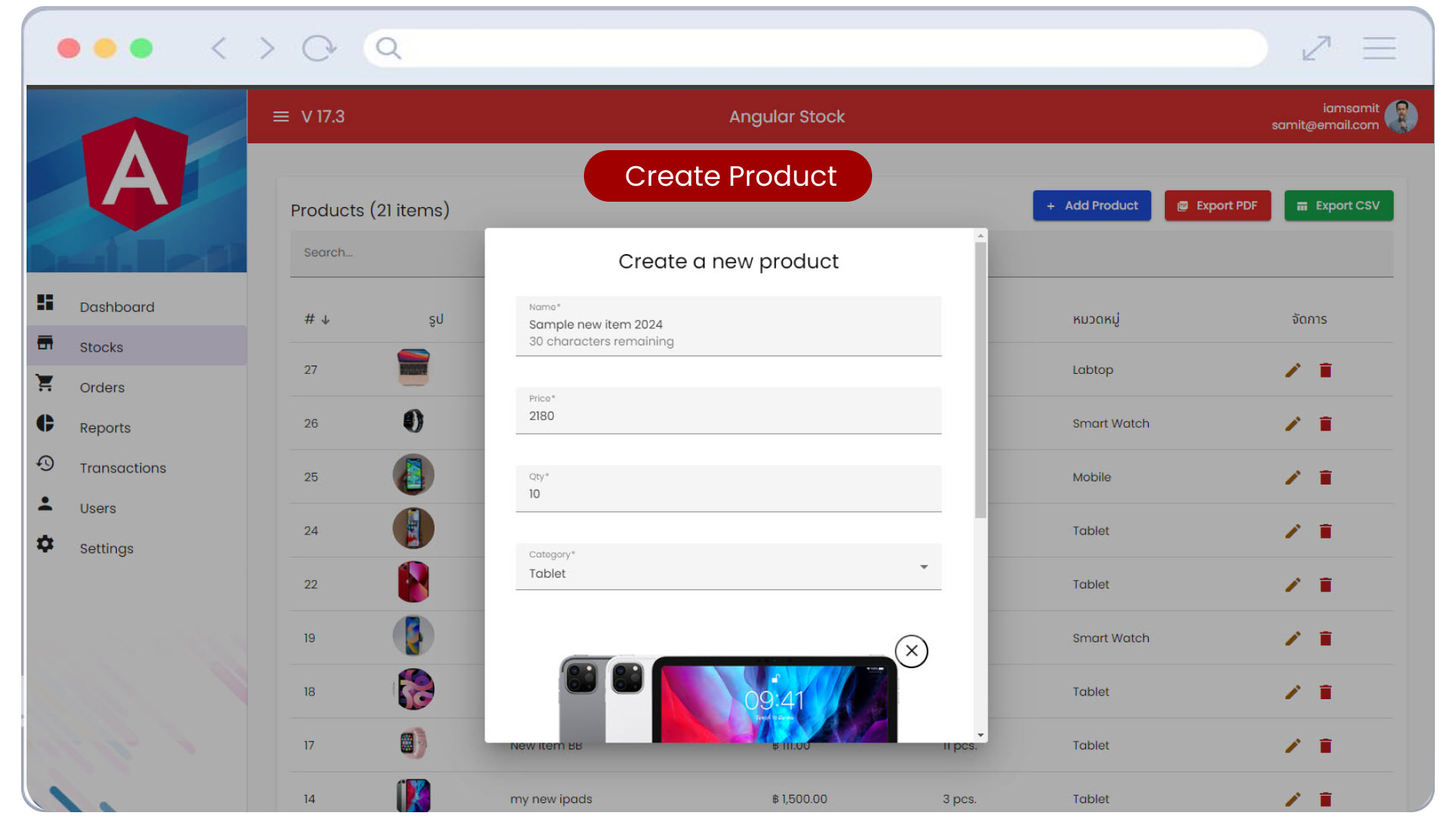Edit product row 19 with pencil icon
Image resolution: width=1456 pixels, height=819 pixels.
pos(1293,639)
